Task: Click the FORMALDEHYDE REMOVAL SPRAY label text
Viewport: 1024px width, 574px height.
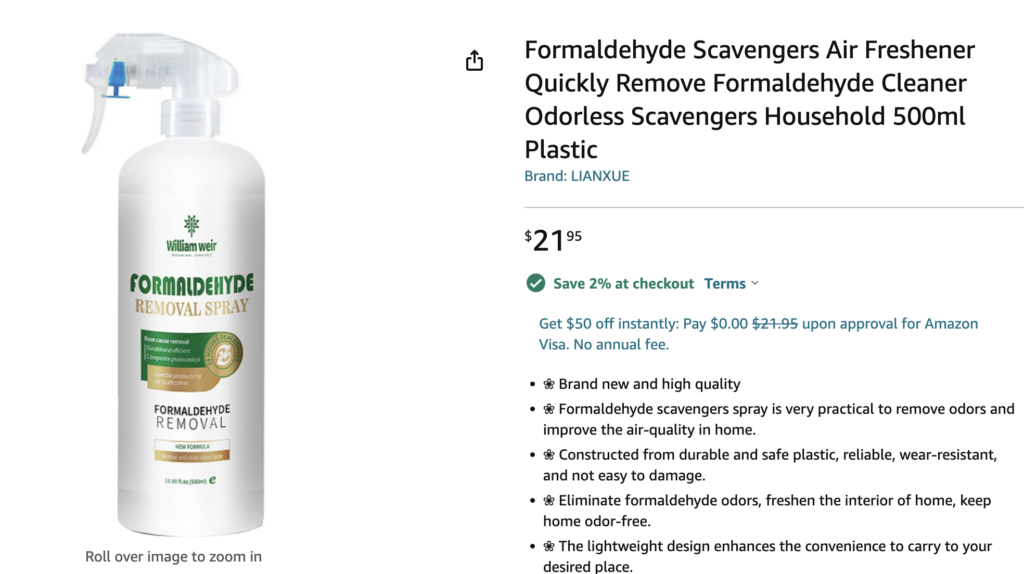Action: (191, 295)
